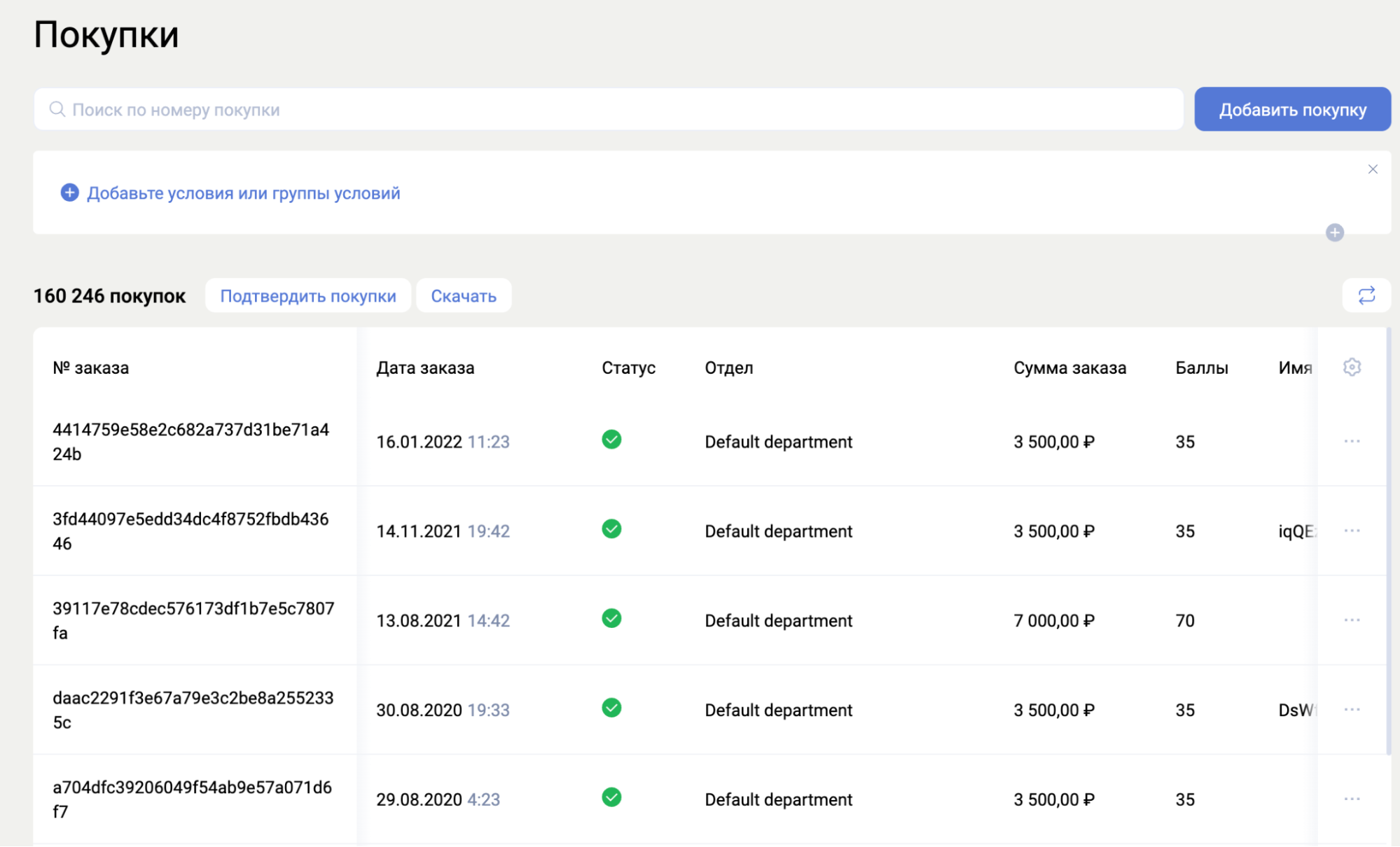The image size is (1400, 847).
Task: Click green status check for 29.08.2020 order
Action: [x=611, y=797]
